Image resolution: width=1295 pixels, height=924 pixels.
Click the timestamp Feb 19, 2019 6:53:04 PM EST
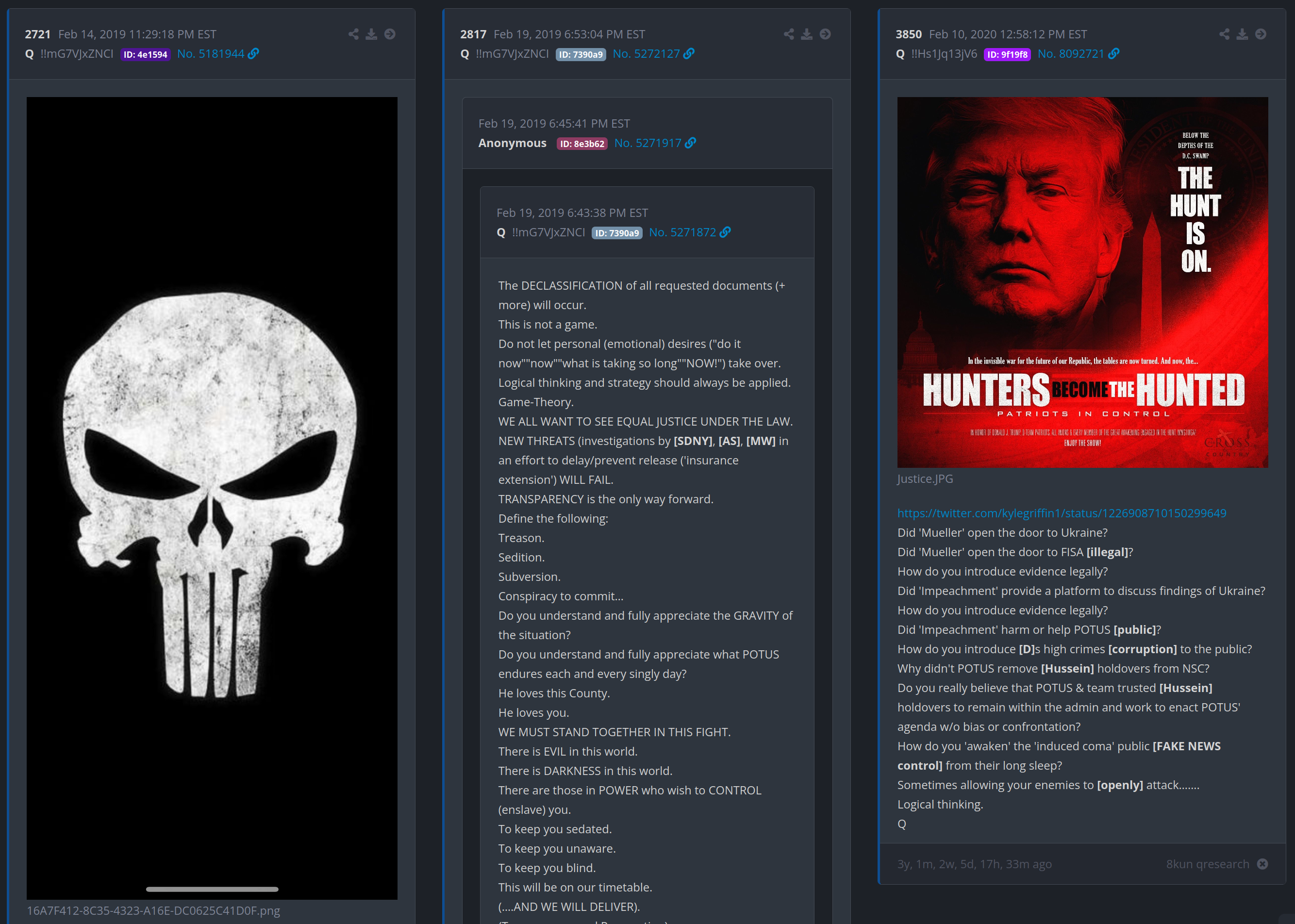click(x=569, y=34)
